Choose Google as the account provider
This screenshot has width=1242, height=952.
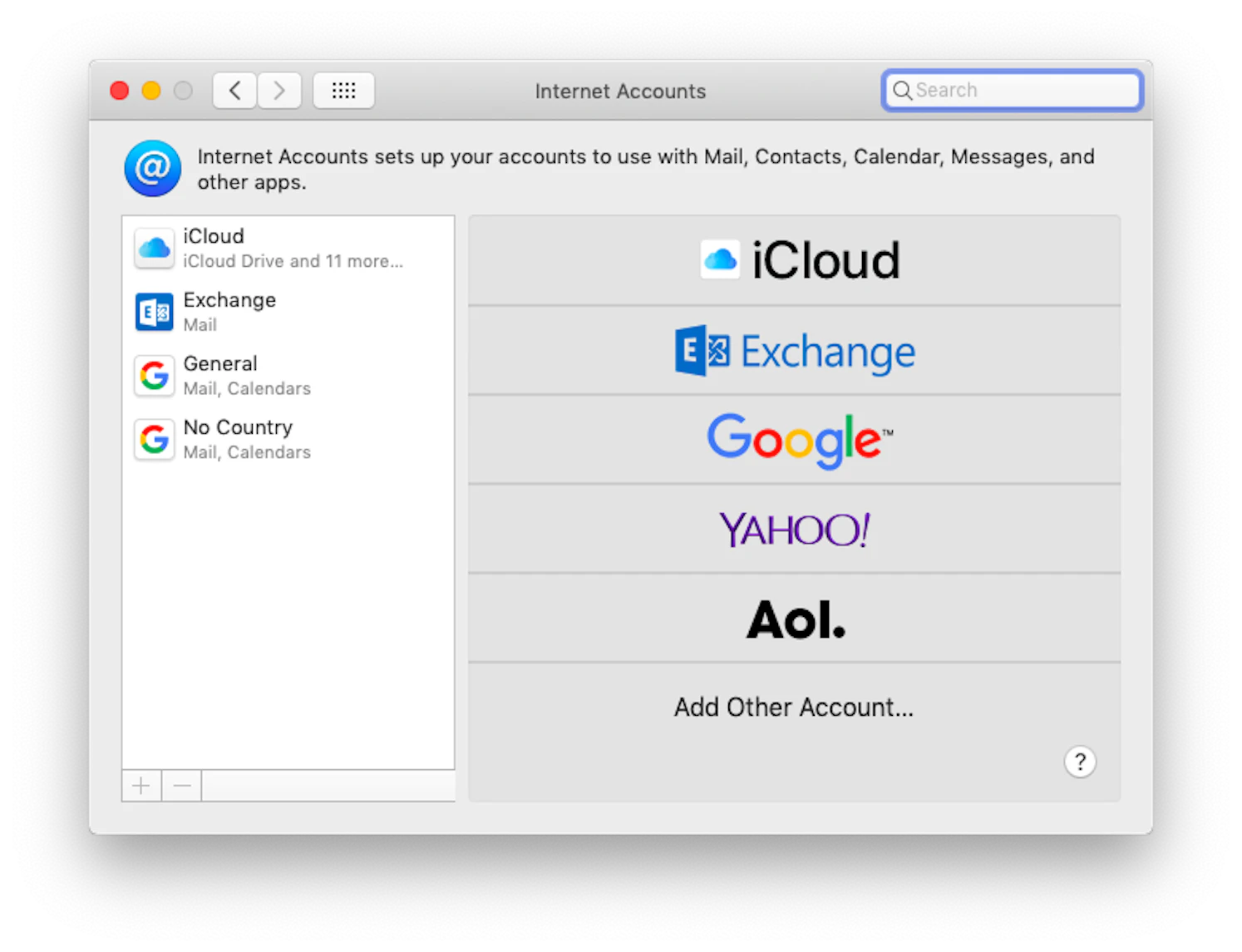[794, 440]
